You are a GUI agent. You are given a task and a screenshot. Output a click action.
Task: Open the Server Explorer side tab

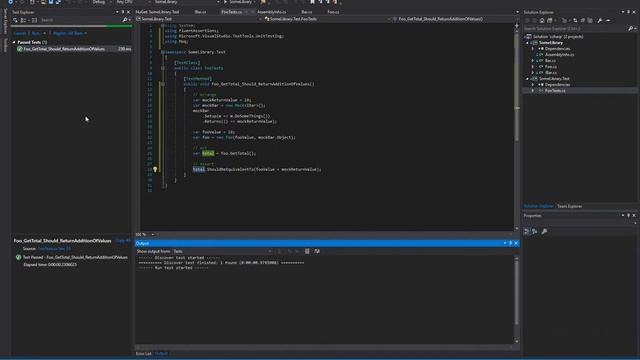click(x=5, y=21)
